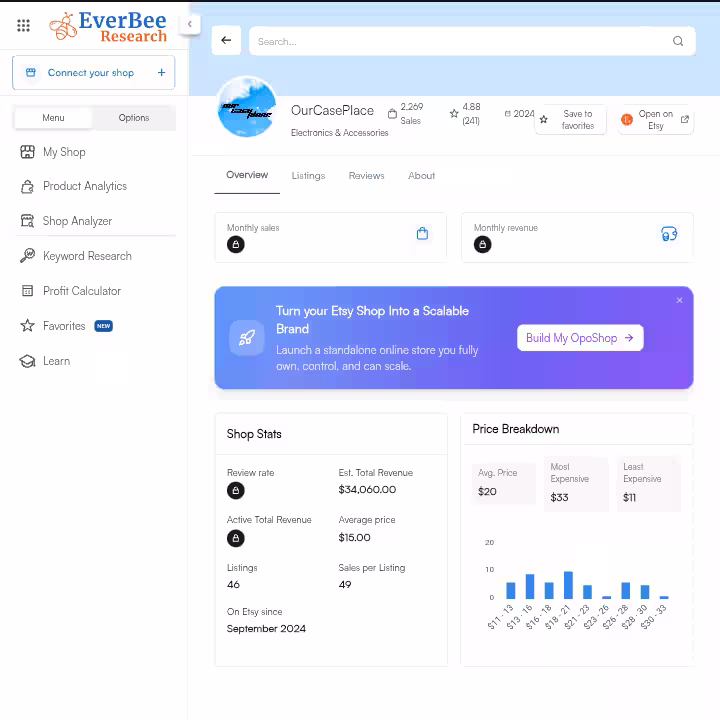Click the lock icon under Monthly sales

coord(236,244)
